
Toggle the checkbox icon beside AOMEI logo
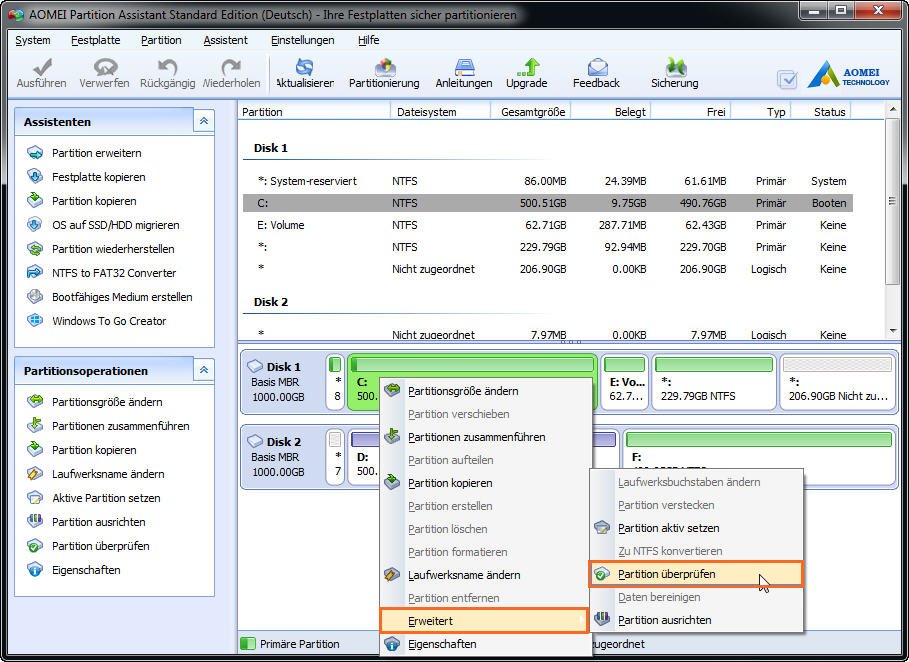787,79
